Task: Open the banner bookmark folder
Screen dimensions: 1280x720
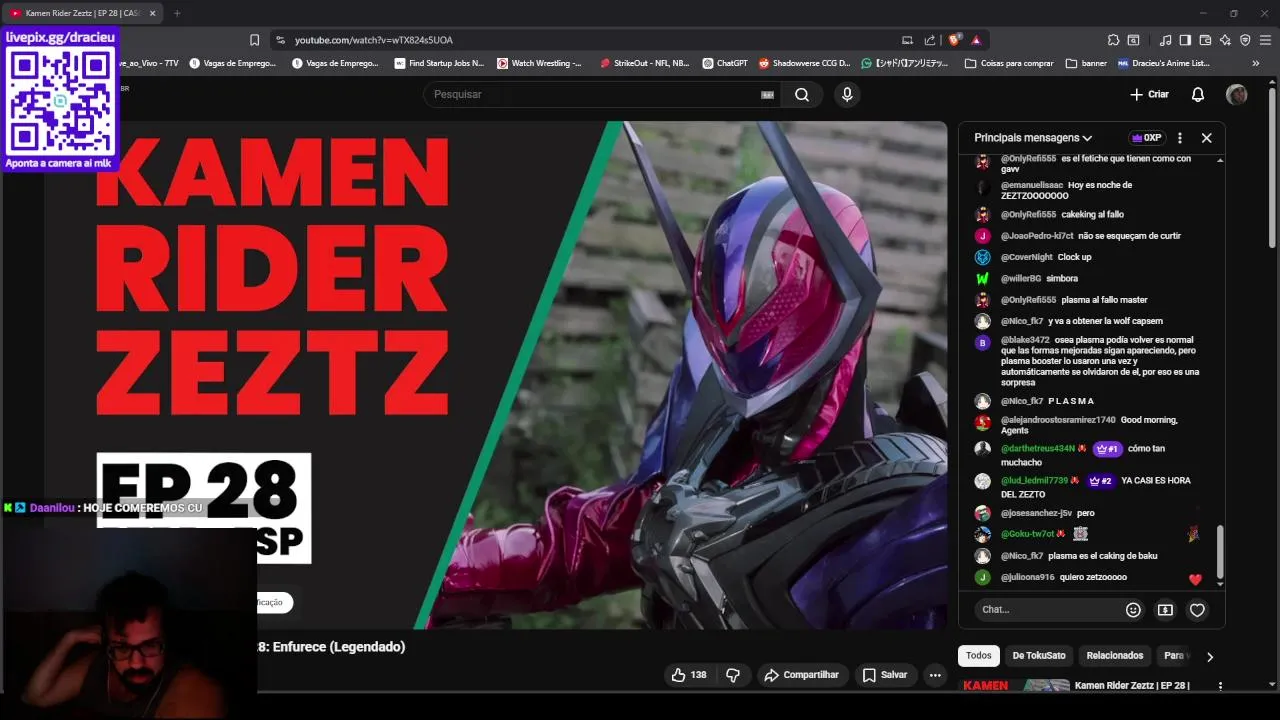Action: point(1086,63)
